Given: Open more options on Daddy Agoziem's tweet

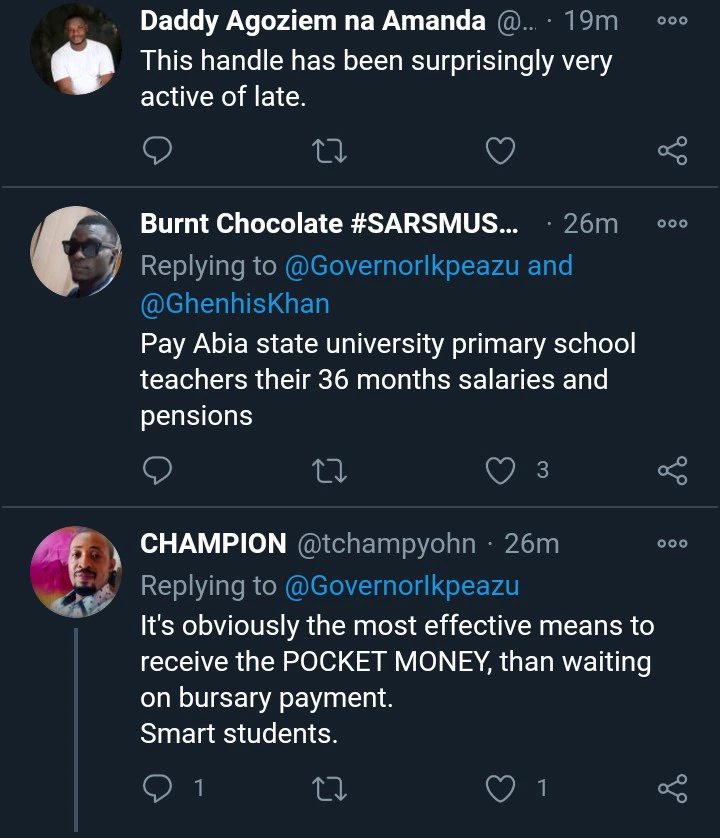Looking at the screenshot, I should tap(672, 20).
